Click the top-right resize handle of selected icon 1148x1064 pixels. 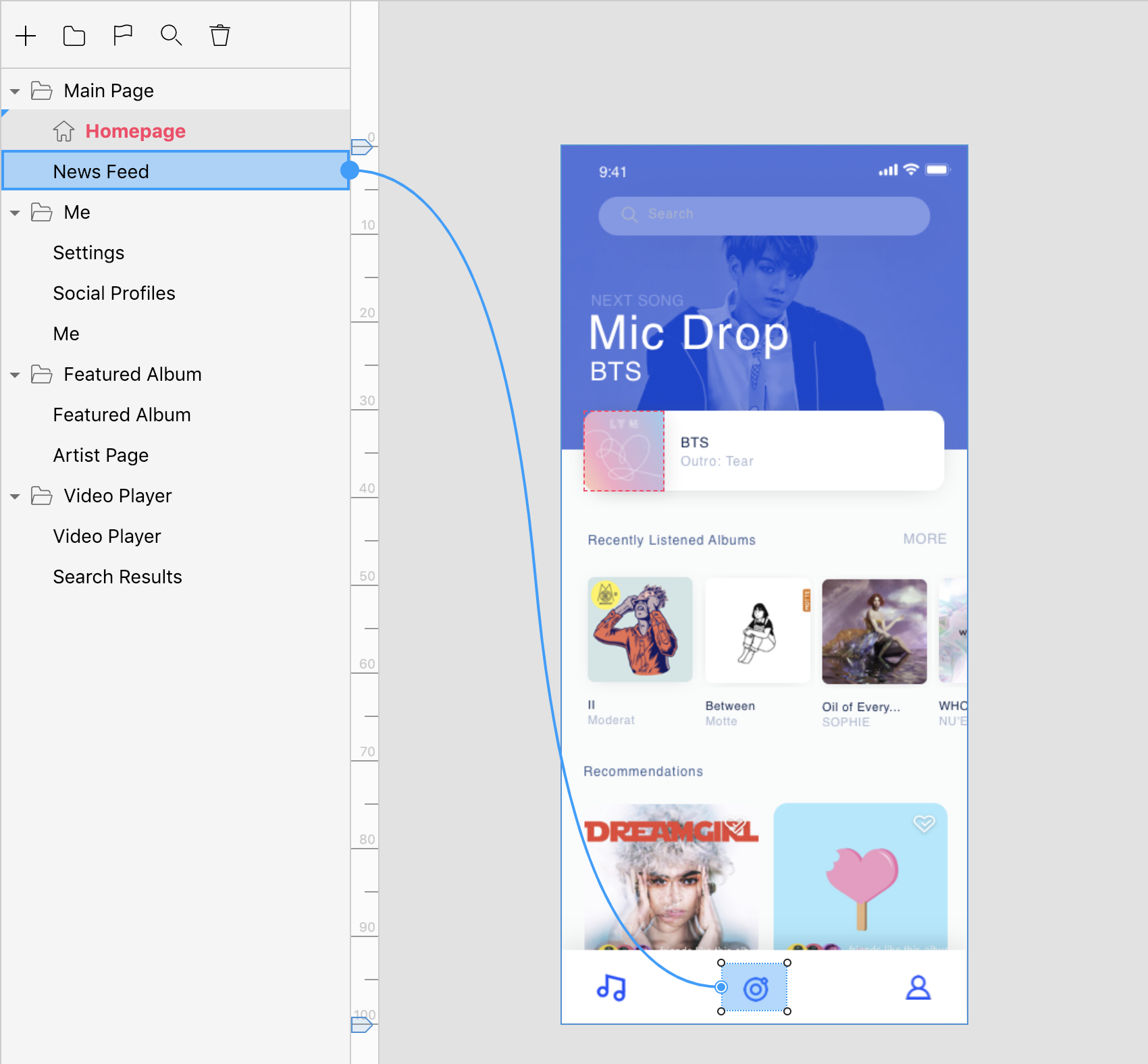click(787, 963)
